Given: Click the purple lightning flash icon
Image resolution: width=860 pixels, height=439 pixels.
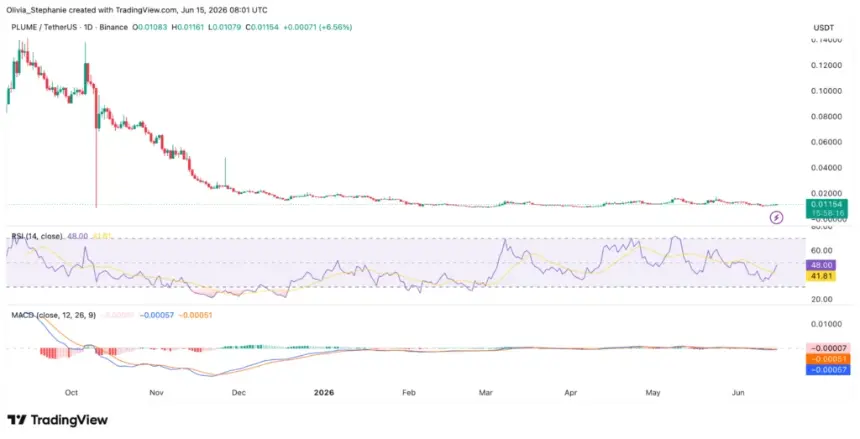Looking at the screenshot, I should (x=776, y=218).
